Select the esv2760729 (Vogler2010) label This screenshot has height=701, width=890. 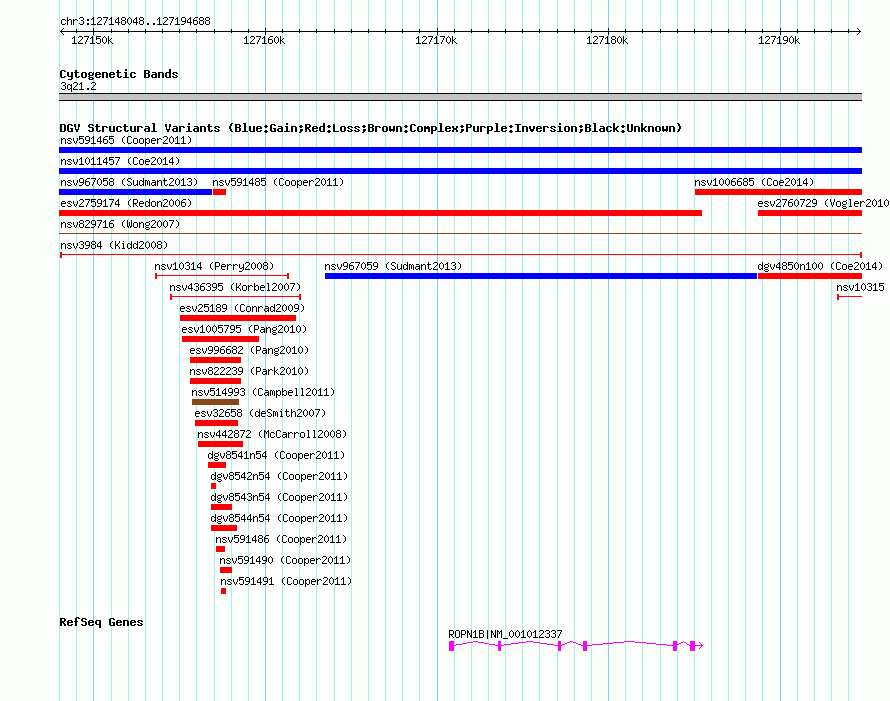[823, 203]
